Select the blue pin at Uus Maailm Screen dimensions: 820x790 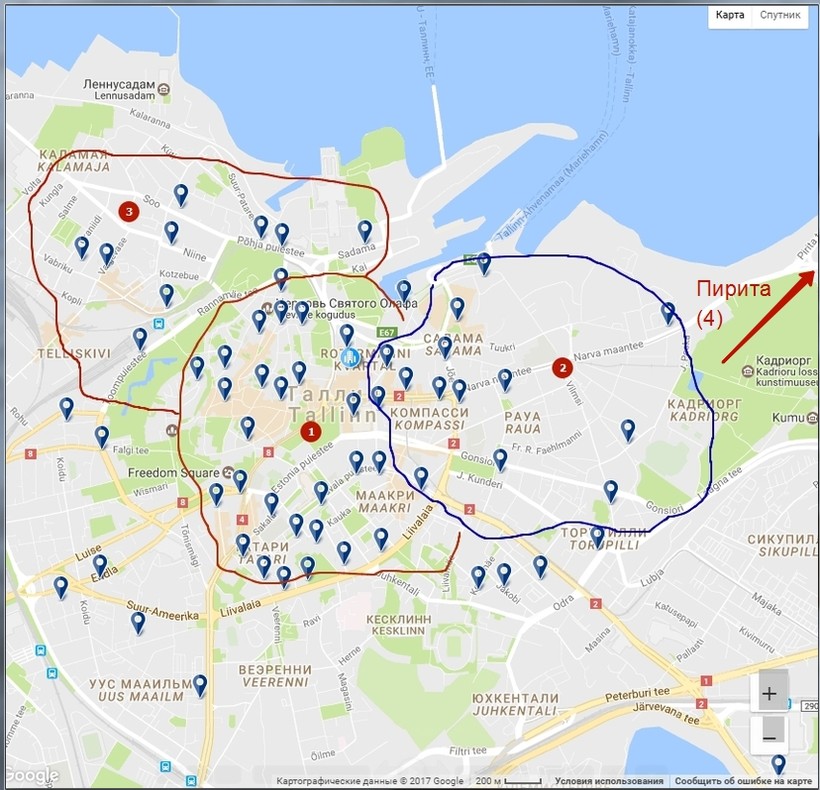200,685
